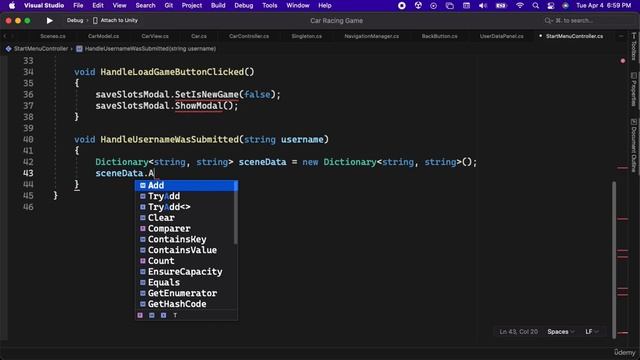The image size is (640, 360).
Task: Click the editor vertical scrollbar thumb
Action: click(x=614, y=259)
